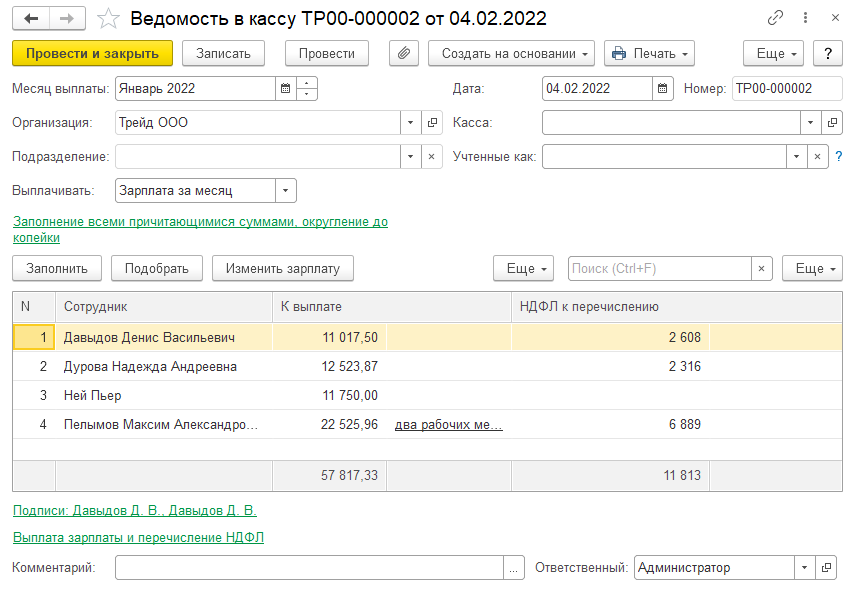
Task: Open the comment editor with the ellipsis button
Action: 513,568
